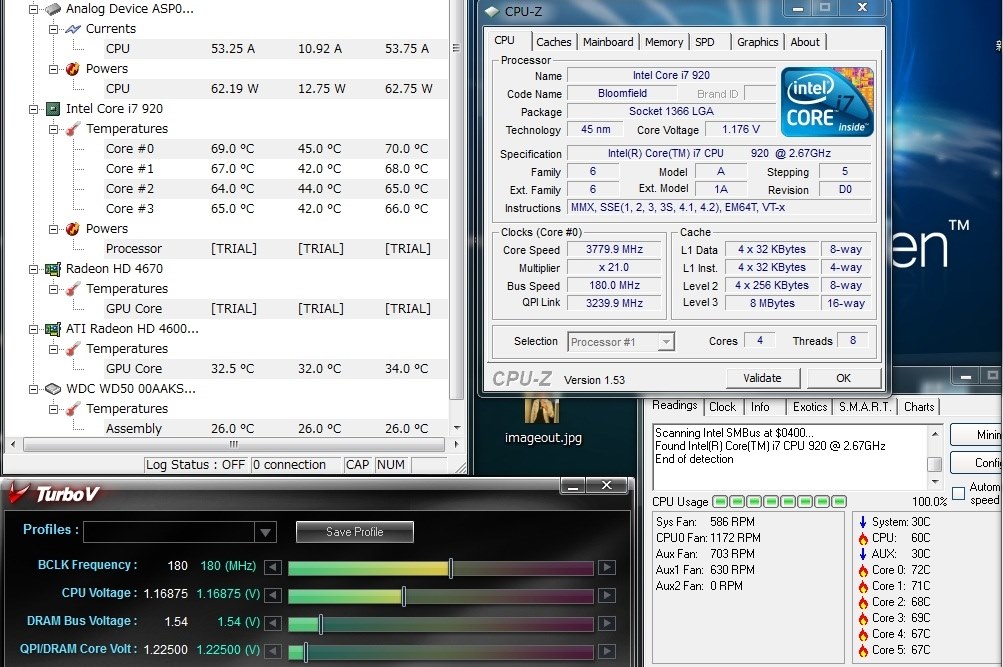Image resolution: width=1003 pixels, height=667 pixels.
Task: Click the DRAM Bus Voltage slider handle
Action: pyautogui.click(x=320, y=624)
